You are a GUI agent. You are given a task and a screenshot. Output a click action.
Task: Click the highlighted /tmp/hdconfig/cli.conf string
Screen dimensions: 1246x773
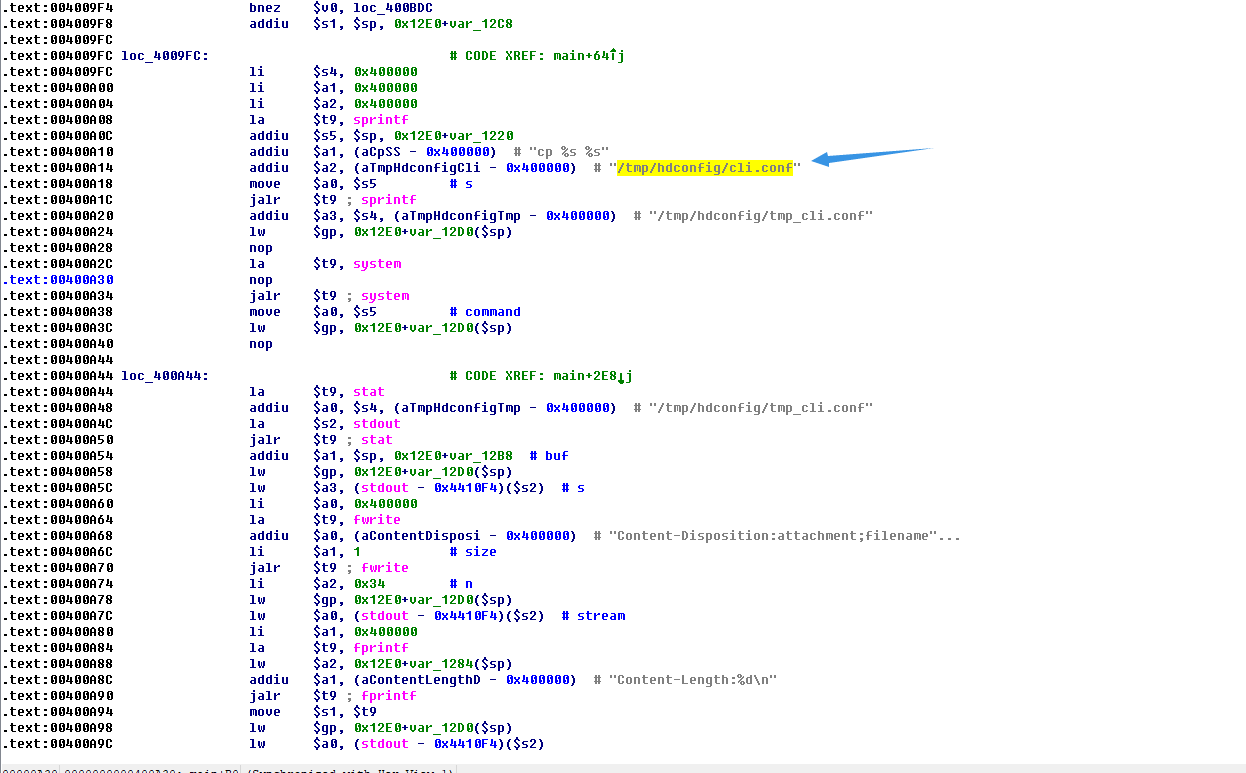pyautogui.click(x=705, y=168)
